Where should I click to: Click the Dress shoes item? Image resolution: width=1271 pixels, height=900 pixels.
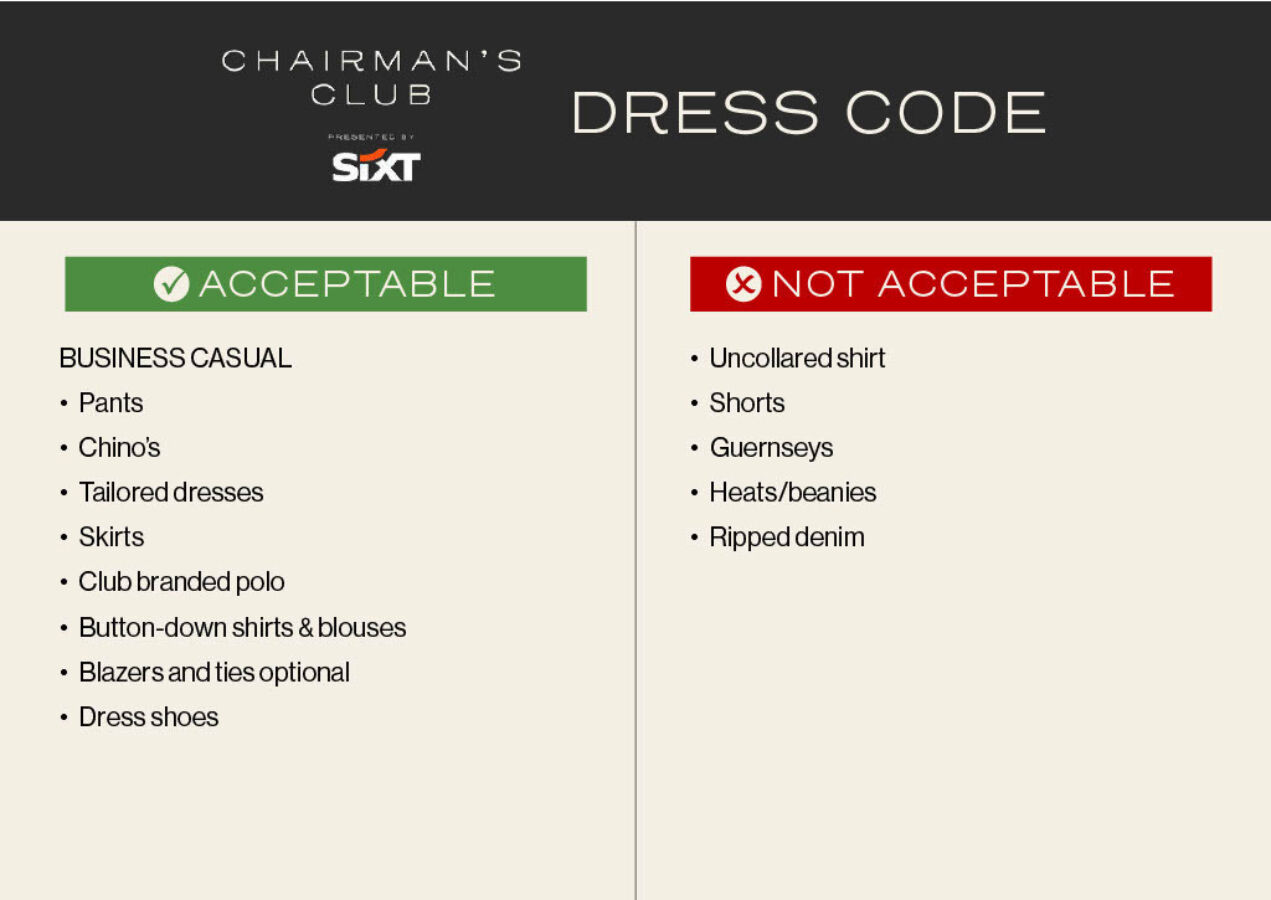point(148,717)
